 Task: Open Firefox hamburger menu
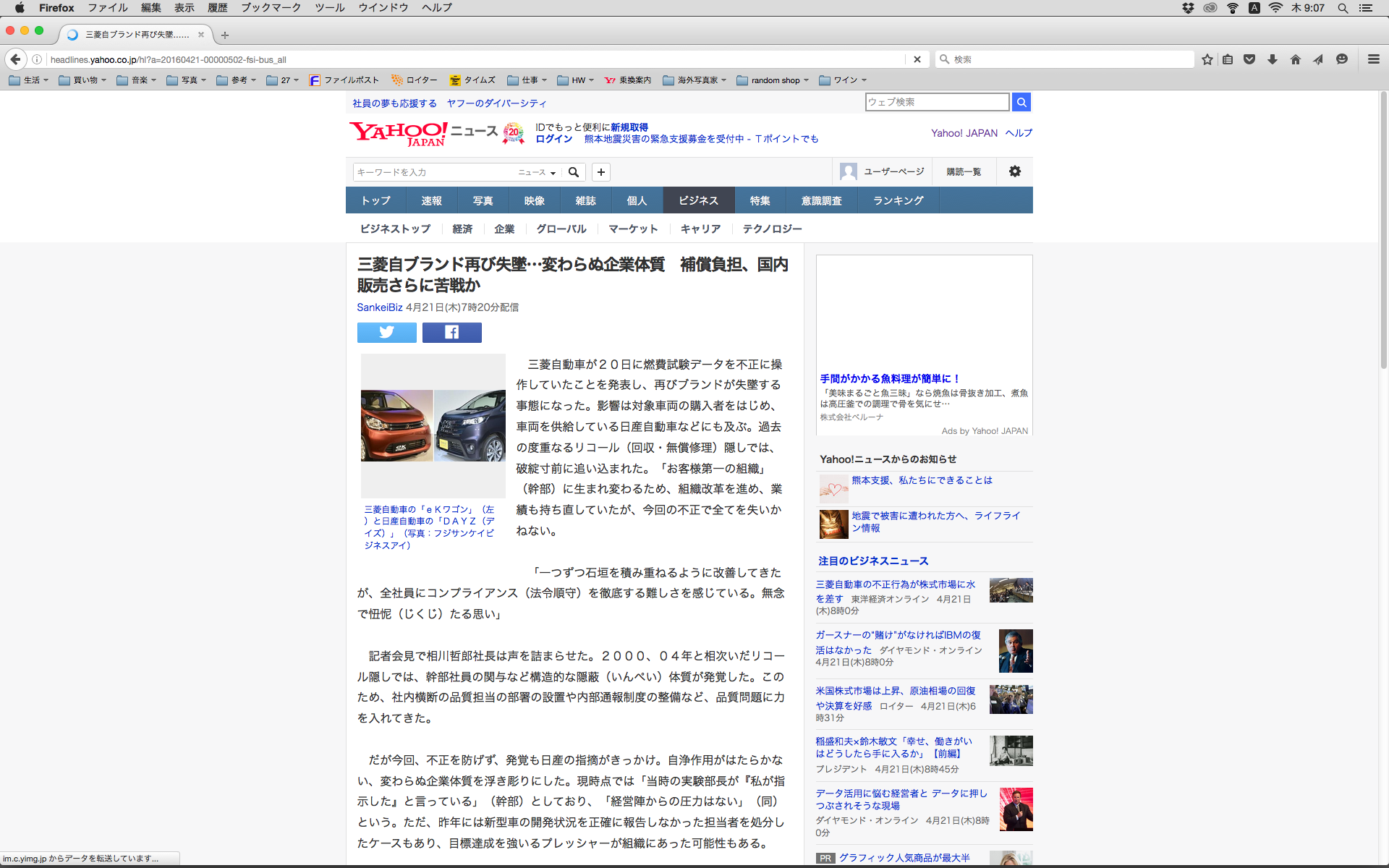[1373, 59]
